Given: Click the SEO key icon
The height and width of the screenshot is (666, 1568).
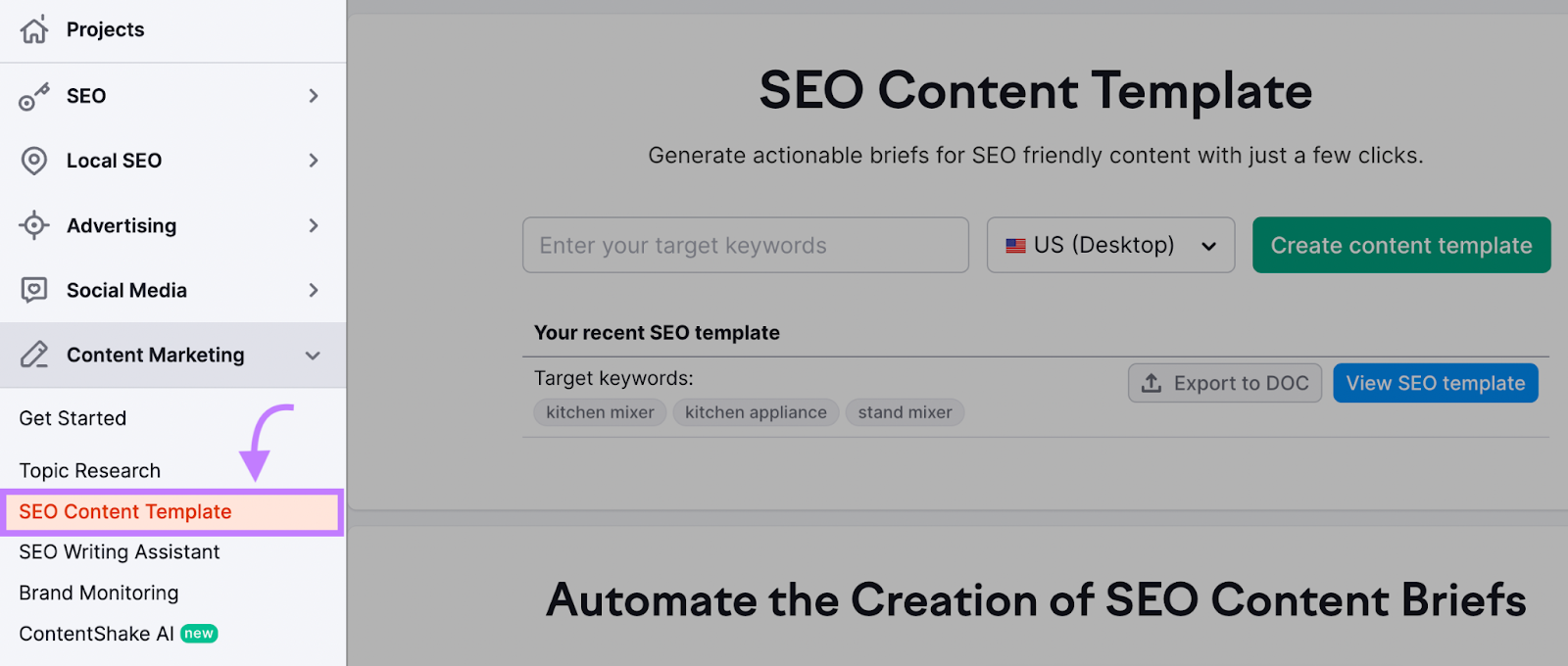Looking at the screenshot, I should [x=34, y=95].
